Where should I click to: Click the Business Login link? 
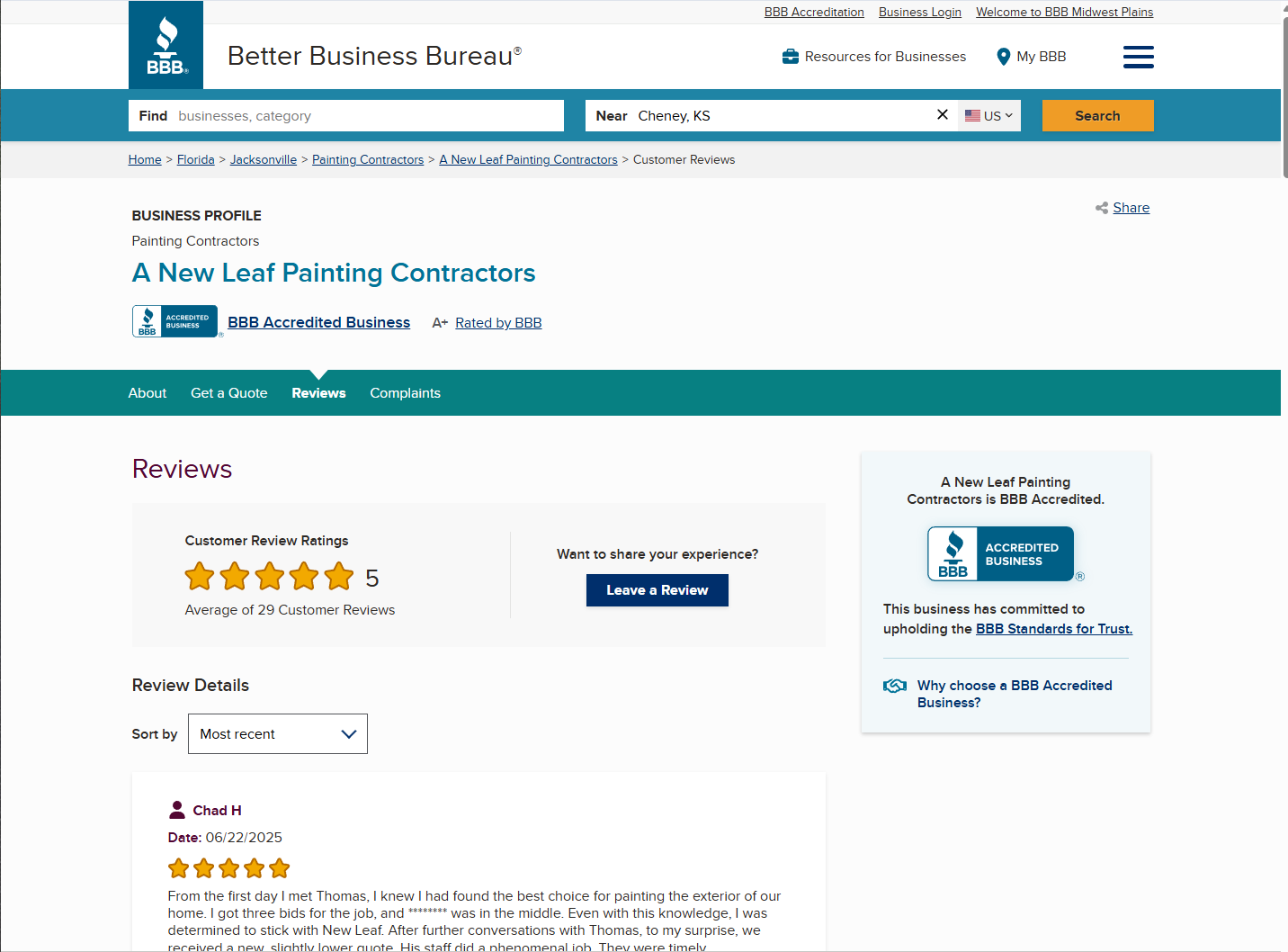pos(919,13)
